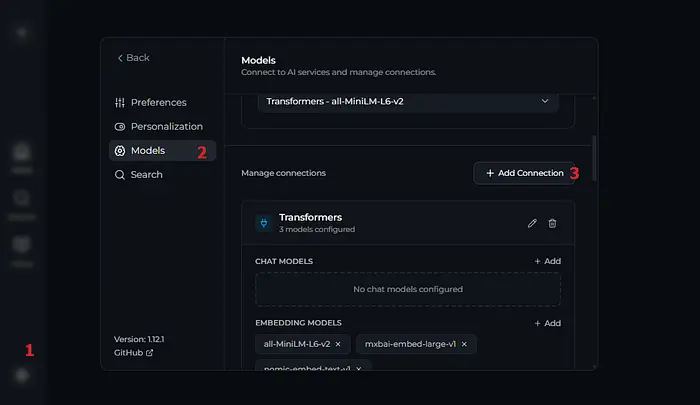
Task: Open the GitHub external link
Action: coord(134,353)
